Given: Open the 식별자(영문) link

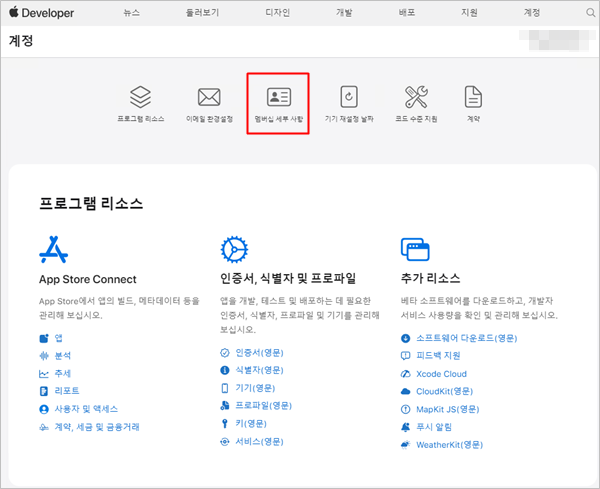Looking at the screenshot, I should pyautogui.click(x=259, y=370).
